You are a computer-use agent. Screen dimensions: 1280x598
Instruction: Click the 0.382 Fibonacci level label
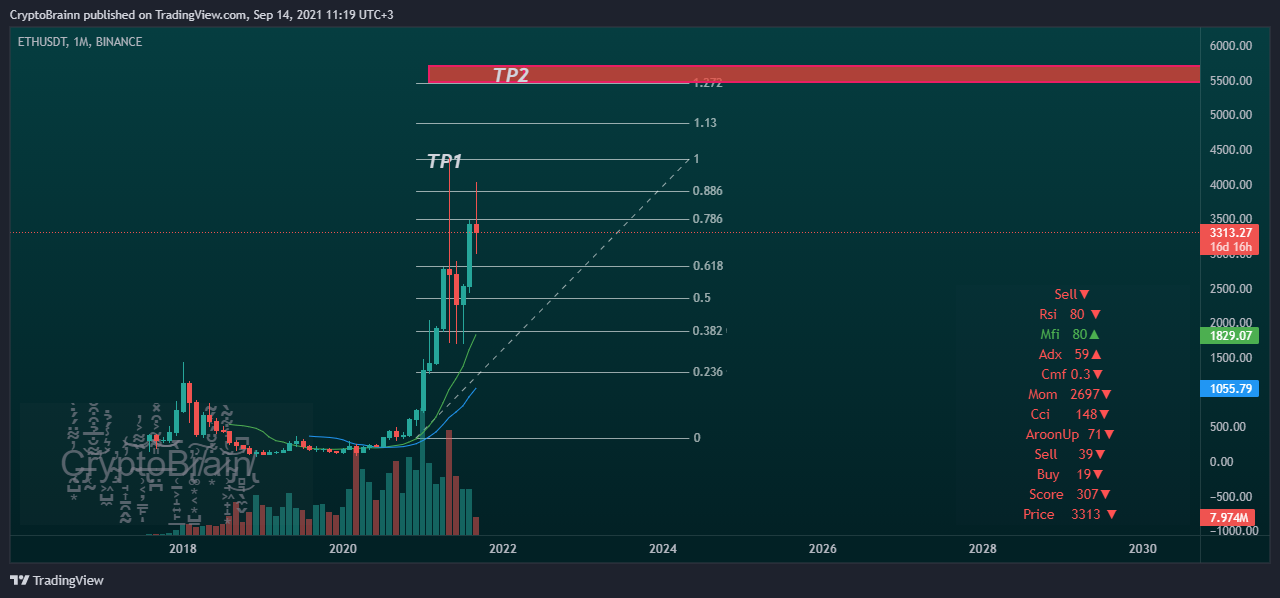707,331
